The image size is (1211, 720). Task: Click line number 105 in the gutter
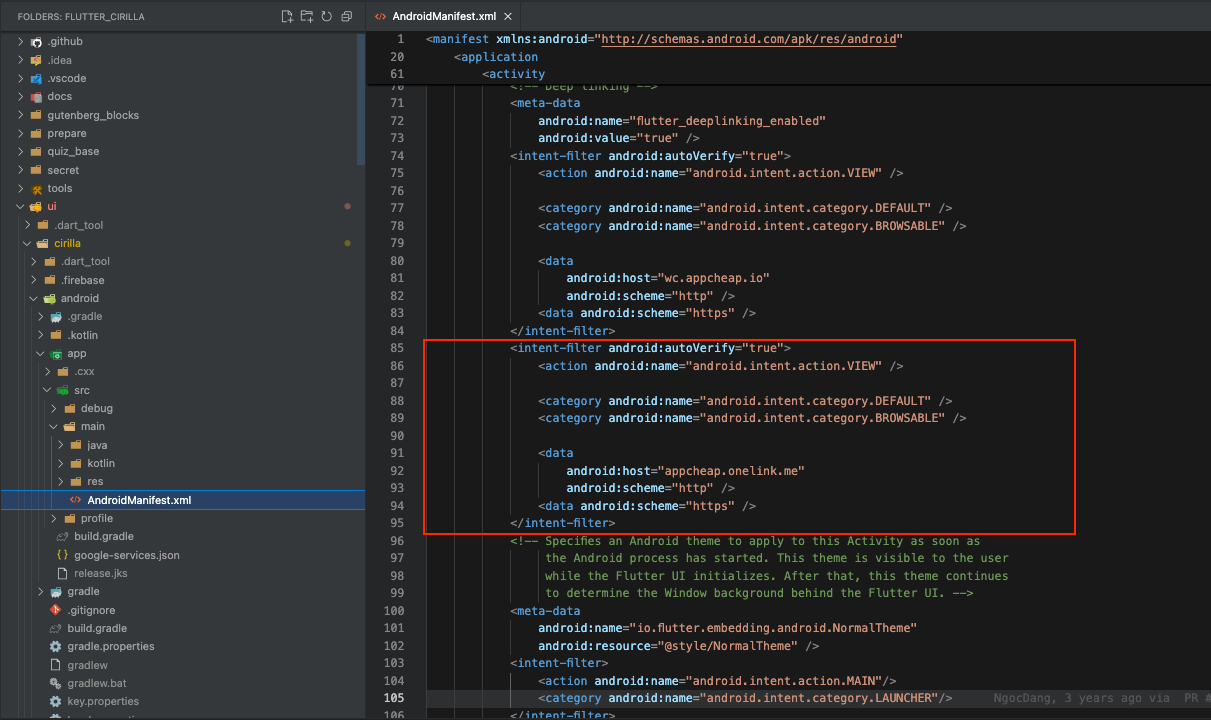point(394,698)
